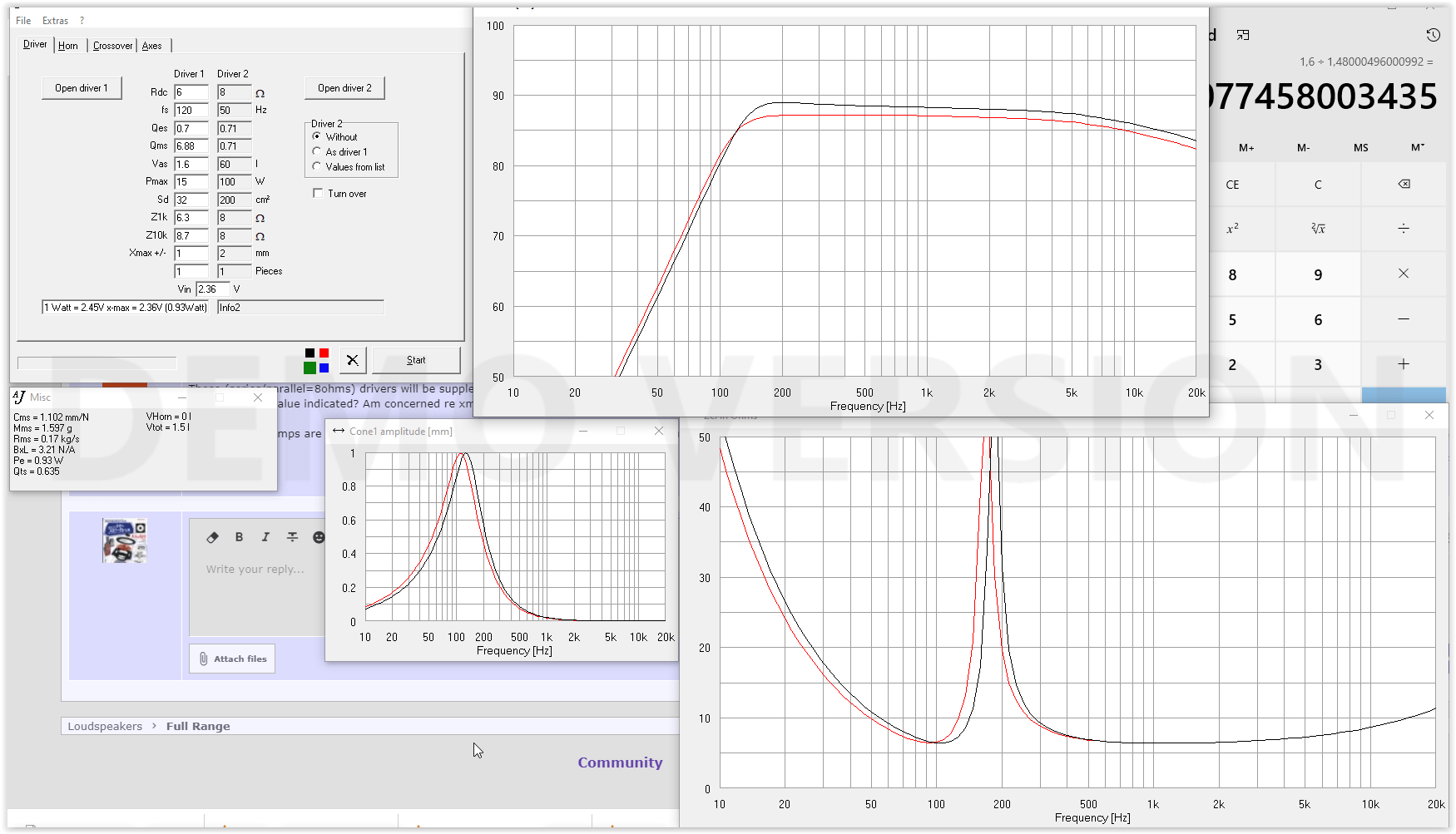The height and width of the screenshot is (834, 1456).
Task: Click the Vin voltage field
Action: point(212,289)
